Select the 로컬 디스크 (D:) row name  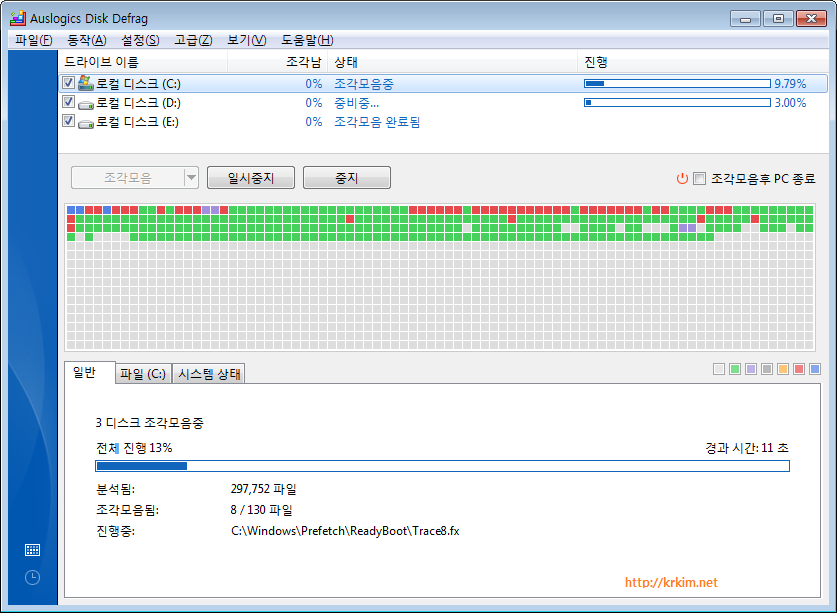138,103
